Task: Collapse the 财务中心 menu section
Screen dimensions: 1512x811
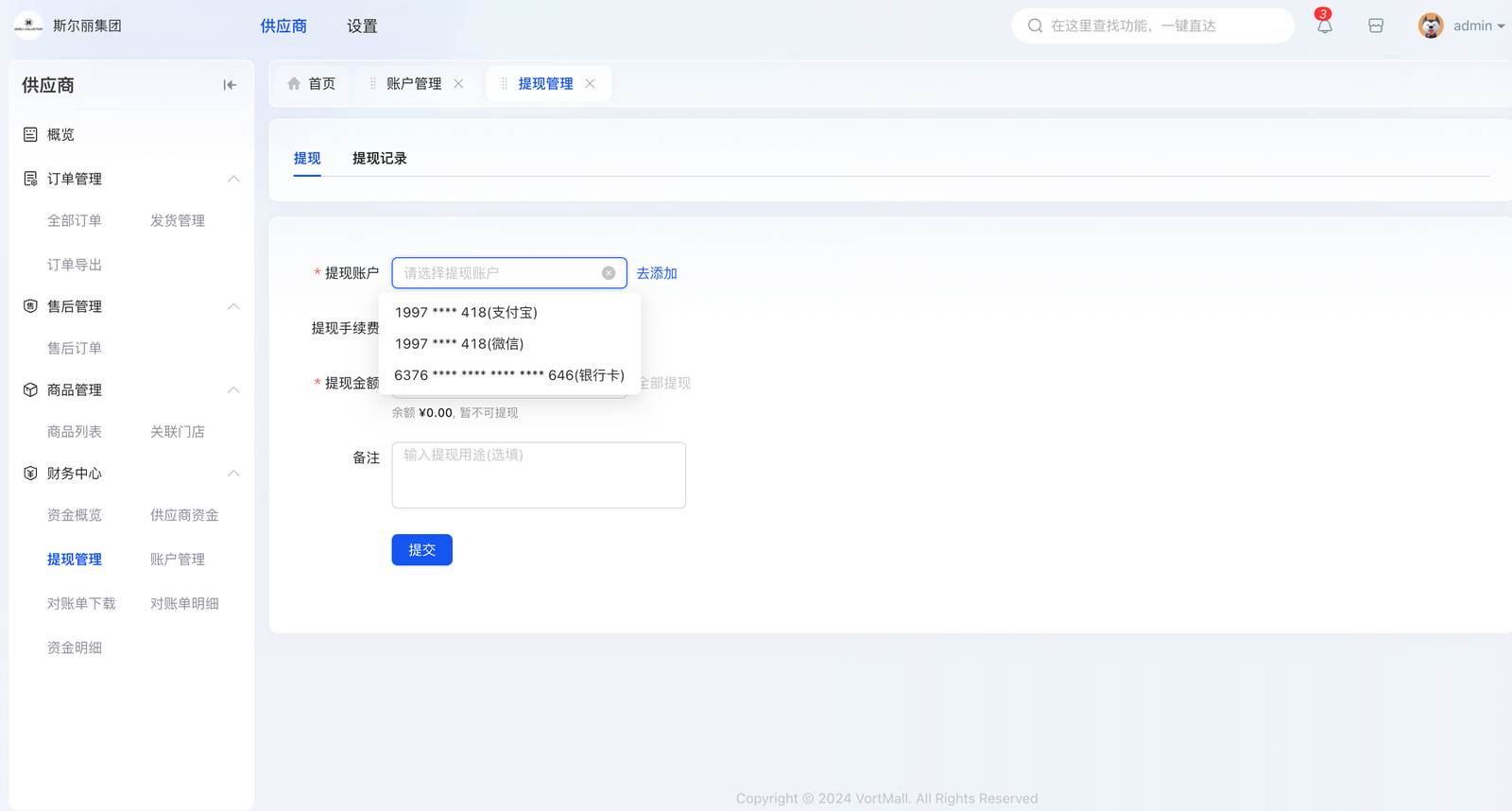Action: tap(233, 474)
